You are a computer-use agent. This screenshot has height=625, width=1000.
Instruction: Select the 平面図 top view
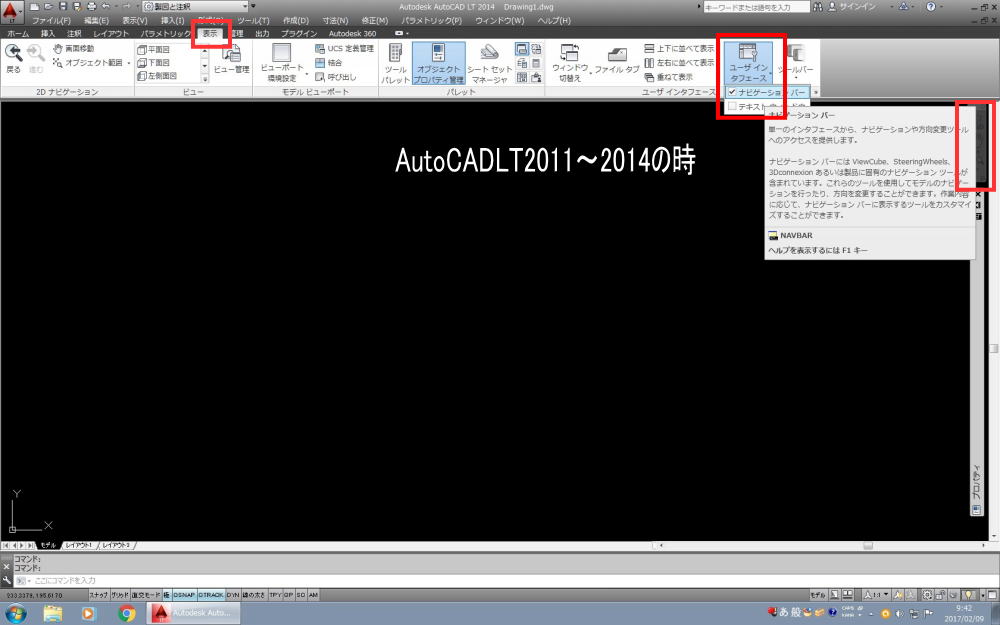tap(154, 49)
